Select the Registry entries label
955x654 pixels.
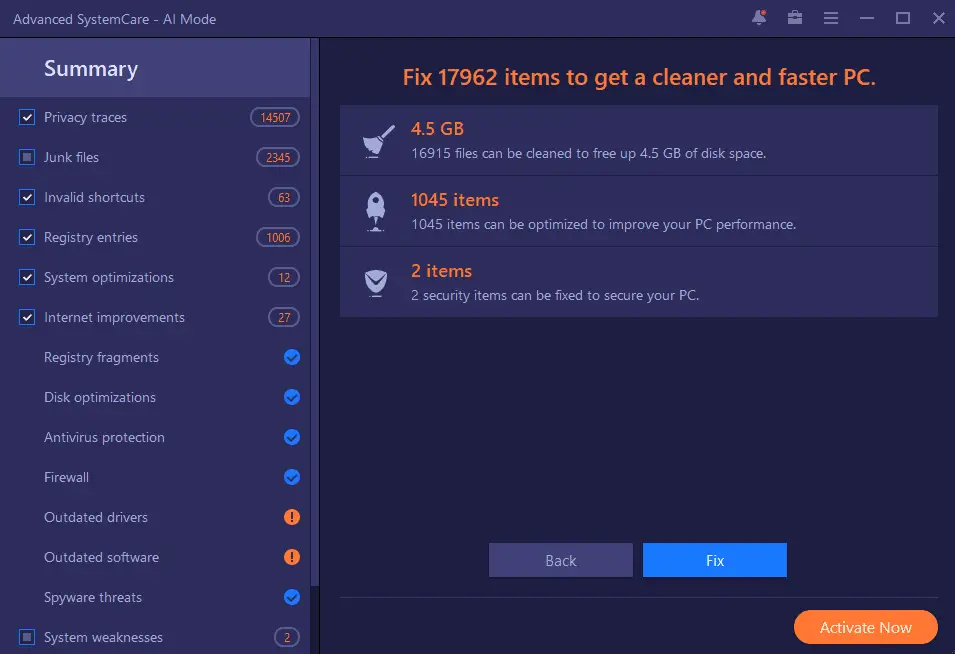tap(91, 237)
